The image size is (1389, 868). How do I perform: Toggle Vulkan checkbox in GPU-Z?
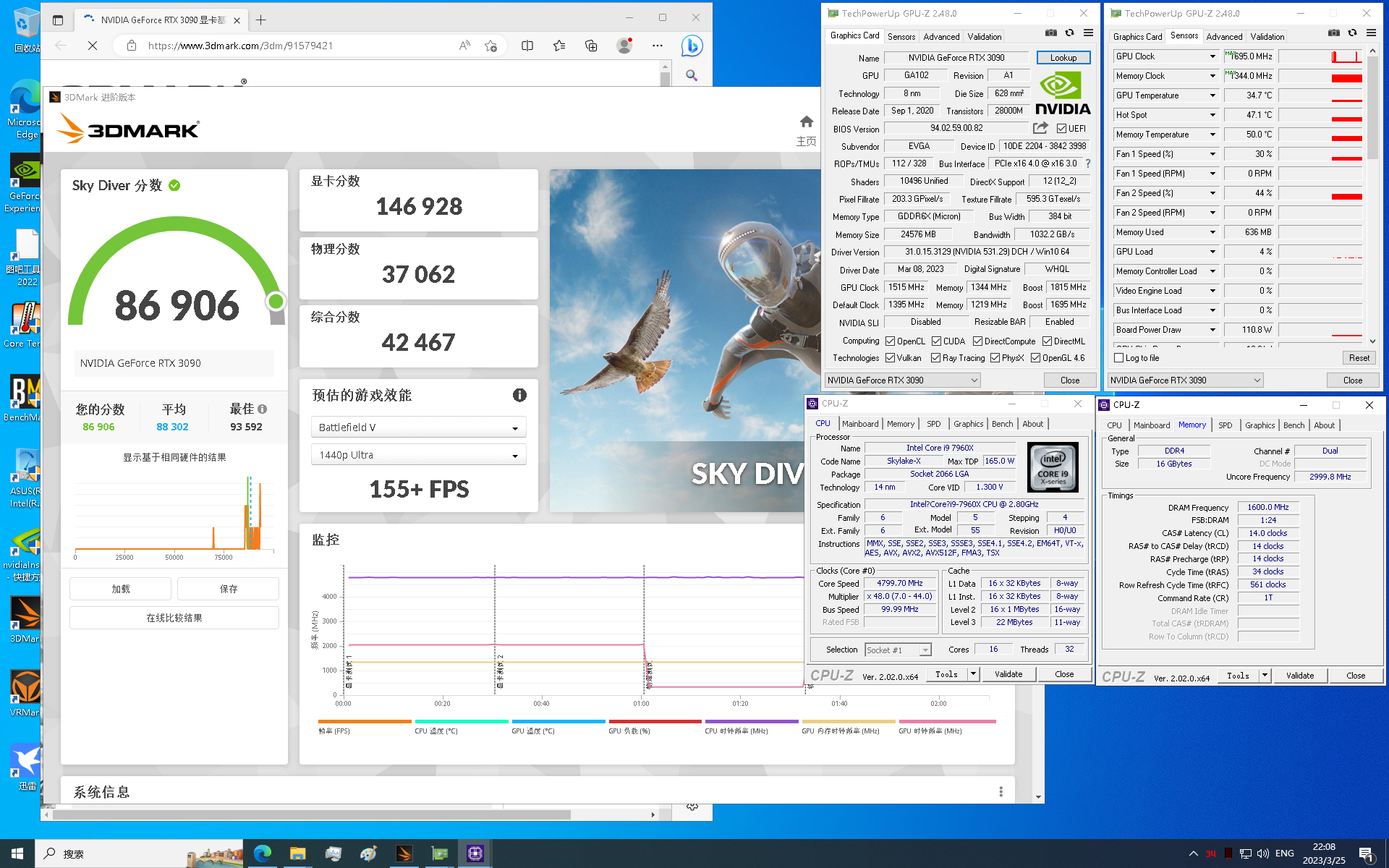tap(891, 358)
